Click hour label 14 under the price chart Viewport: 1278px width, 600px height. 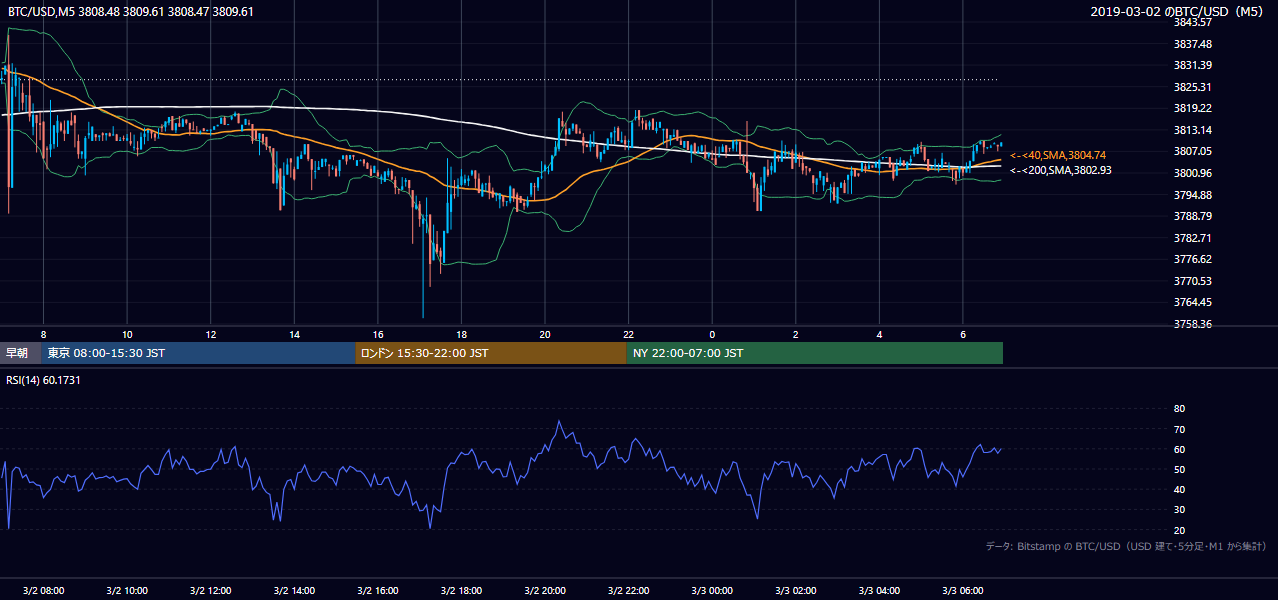coord(294,334)
